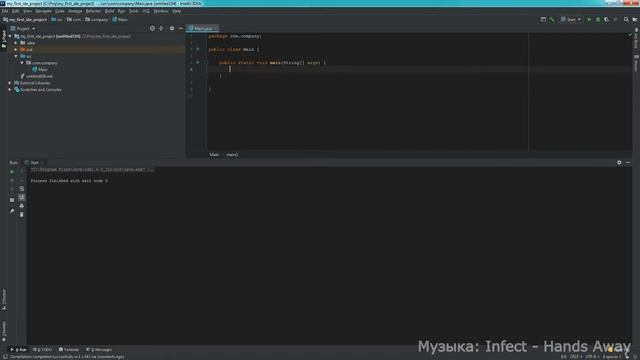Open the Refactor menu
Viewport: 640px width, 360px height.
tap(93, 11)
